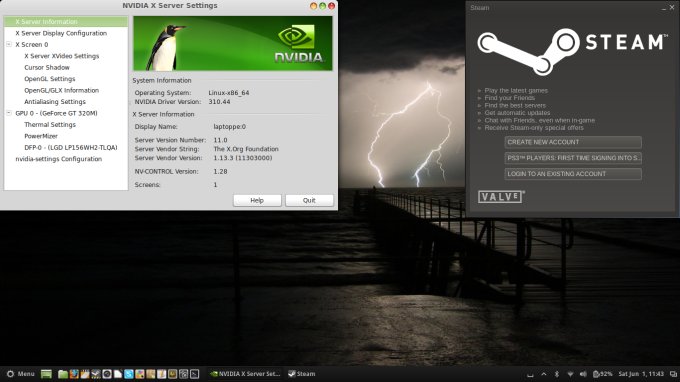Click PS3 PLAYERS first time signing button
This screenshot has width=680, height=382.
pos(573,158)
